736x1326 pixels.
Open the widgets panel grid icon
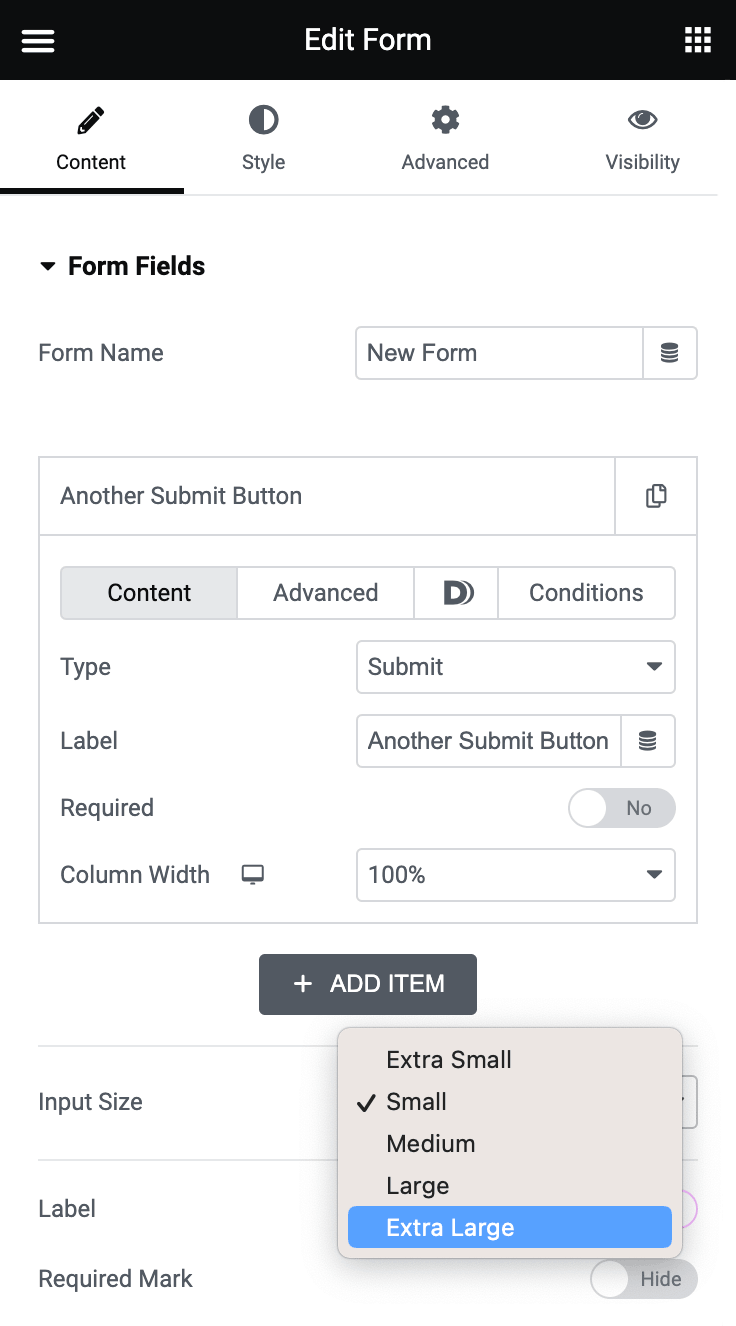pos(697,40)
